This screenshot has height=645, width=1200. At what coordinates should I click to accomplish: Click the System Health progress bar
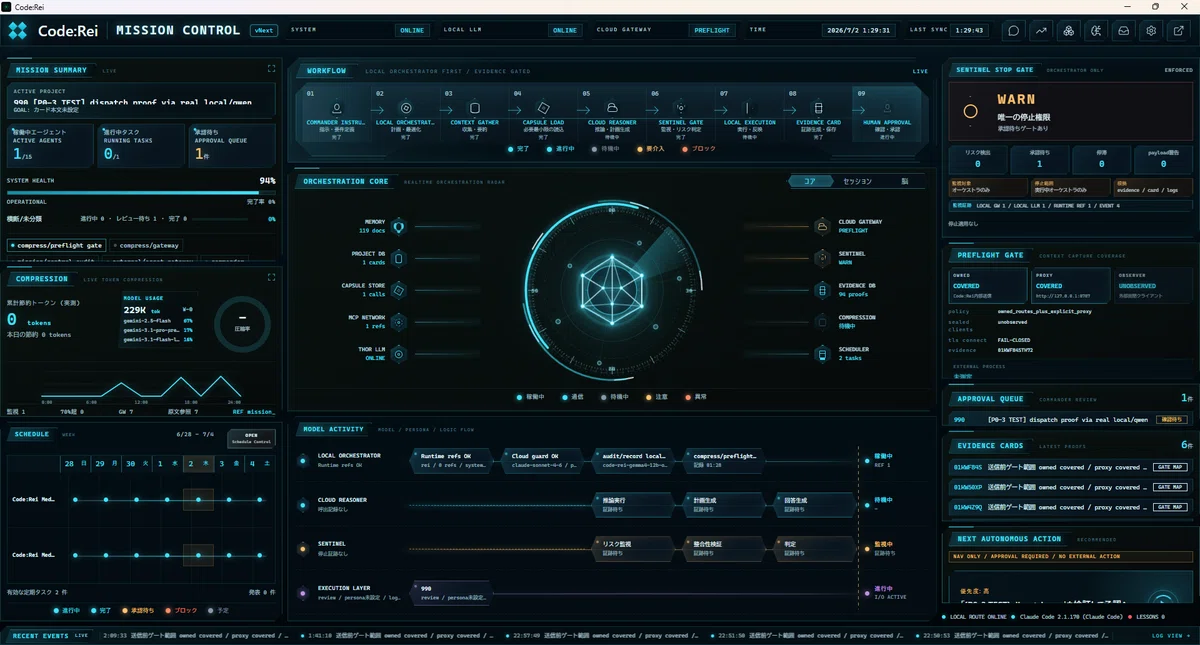(x=141, y=192)
